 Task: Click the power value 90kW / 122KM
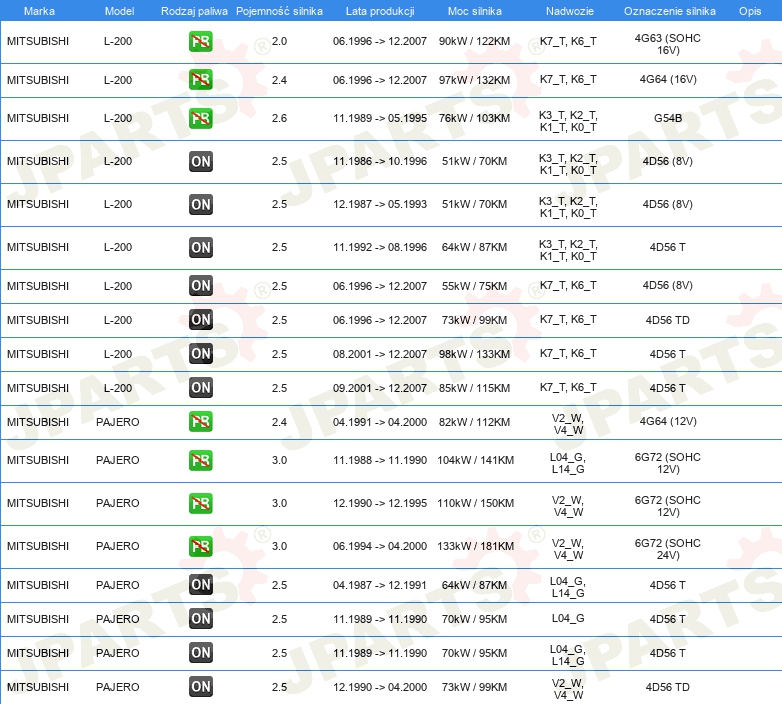(x=474, y=41)
